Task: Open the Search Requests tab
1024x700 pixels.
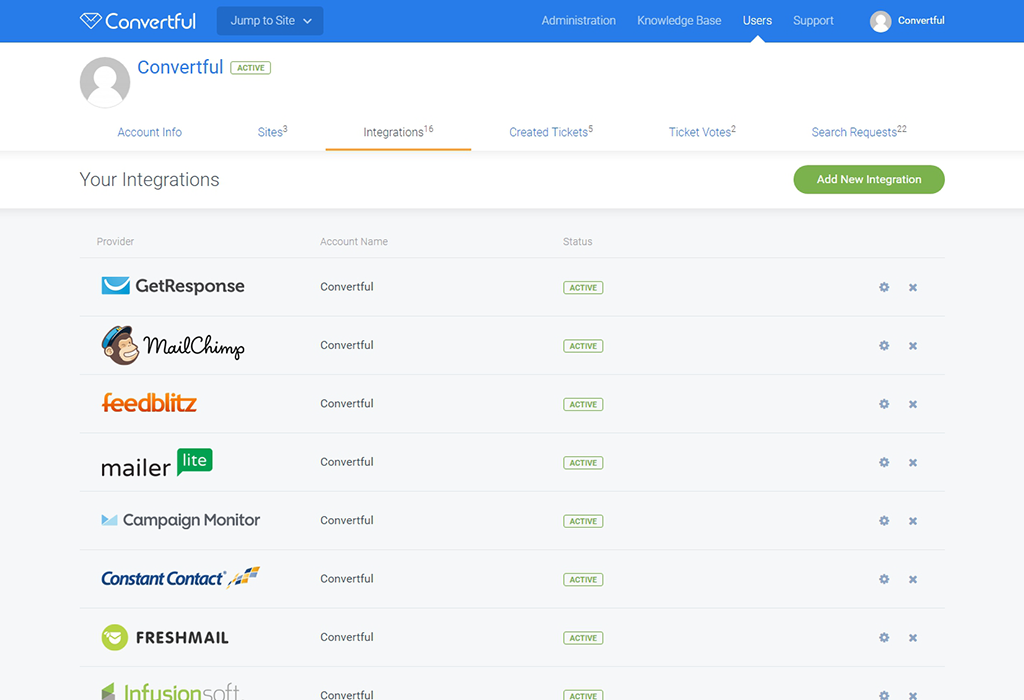Action: click(859, 132)
